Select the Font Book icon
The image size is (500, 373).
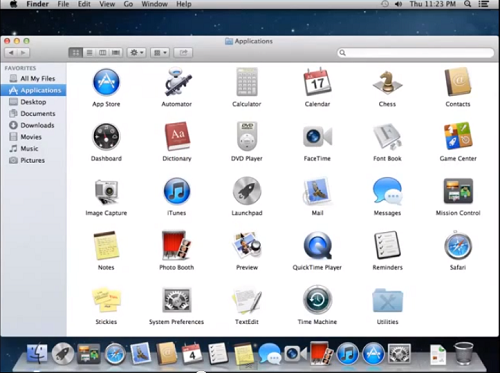[387, 137]
